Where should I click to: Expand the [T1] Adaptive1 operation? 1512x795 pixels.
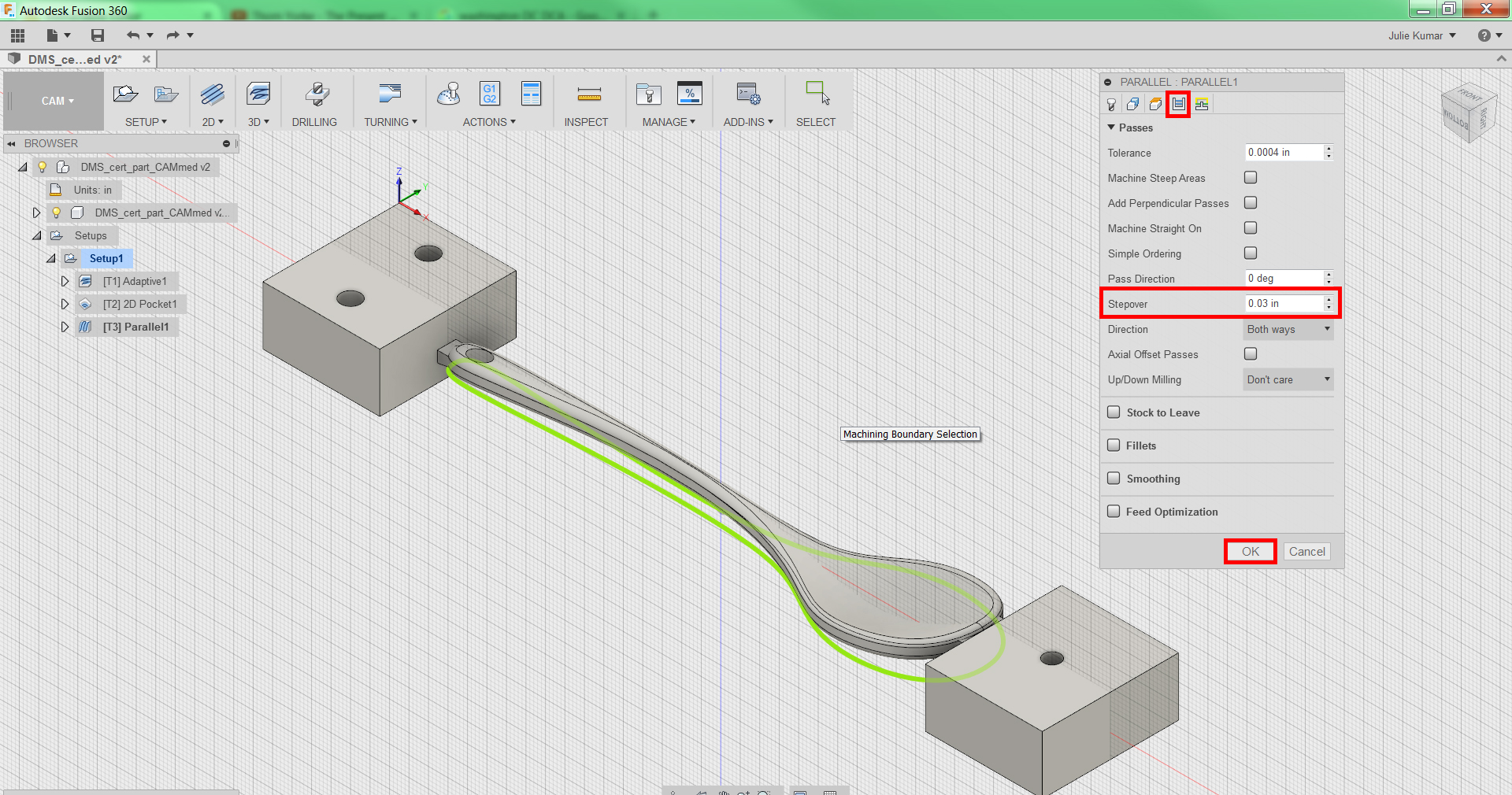[65, 281]
